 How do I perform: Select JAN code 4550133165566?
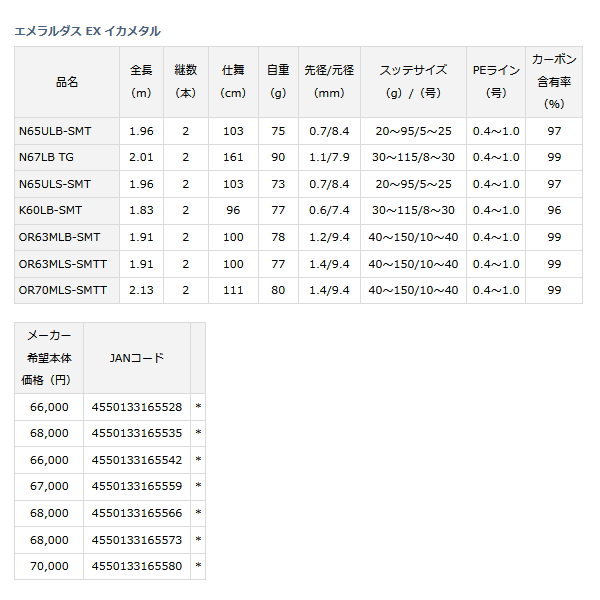point(137,513)
